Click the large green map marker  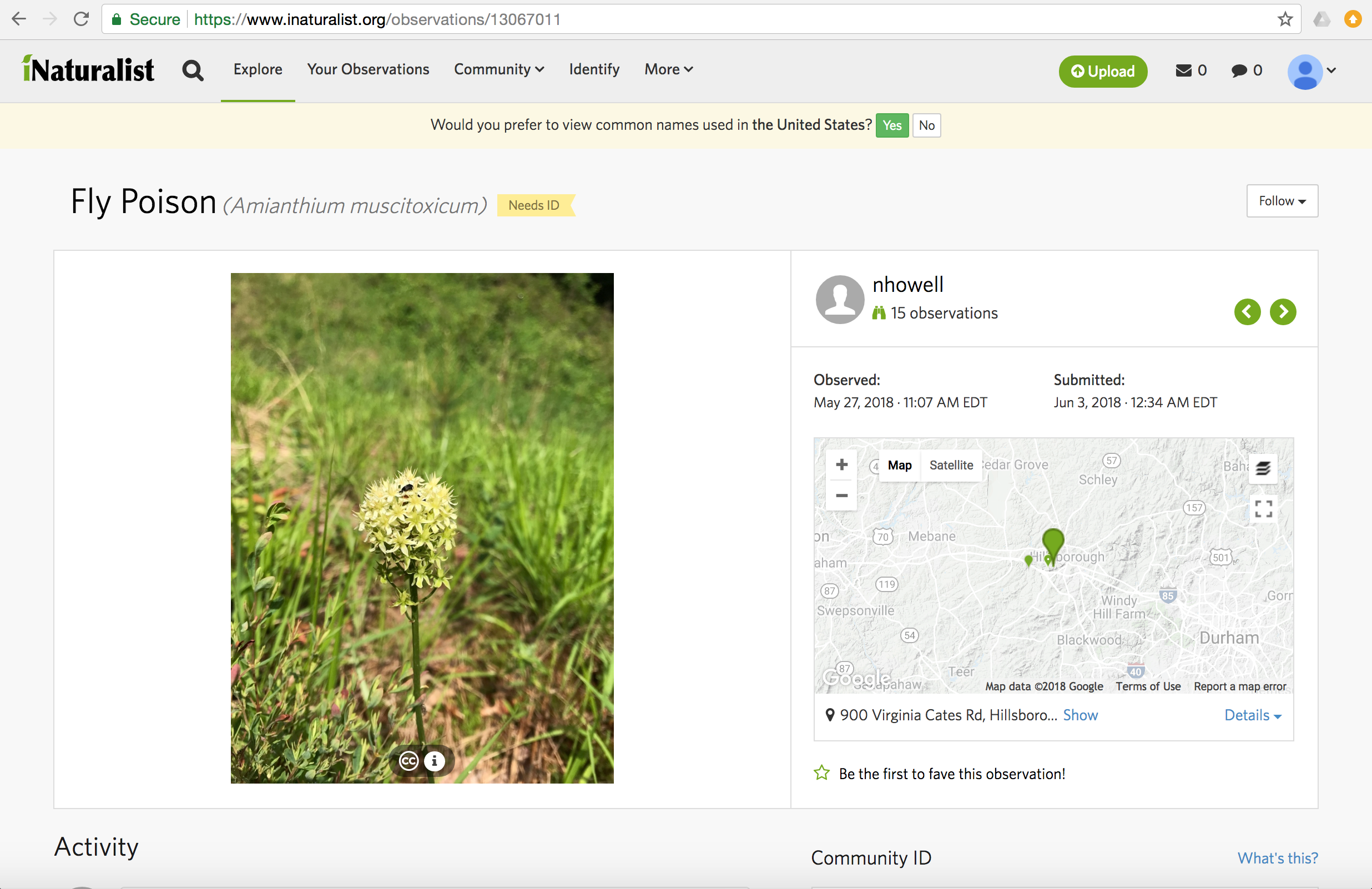point(1053,545)
